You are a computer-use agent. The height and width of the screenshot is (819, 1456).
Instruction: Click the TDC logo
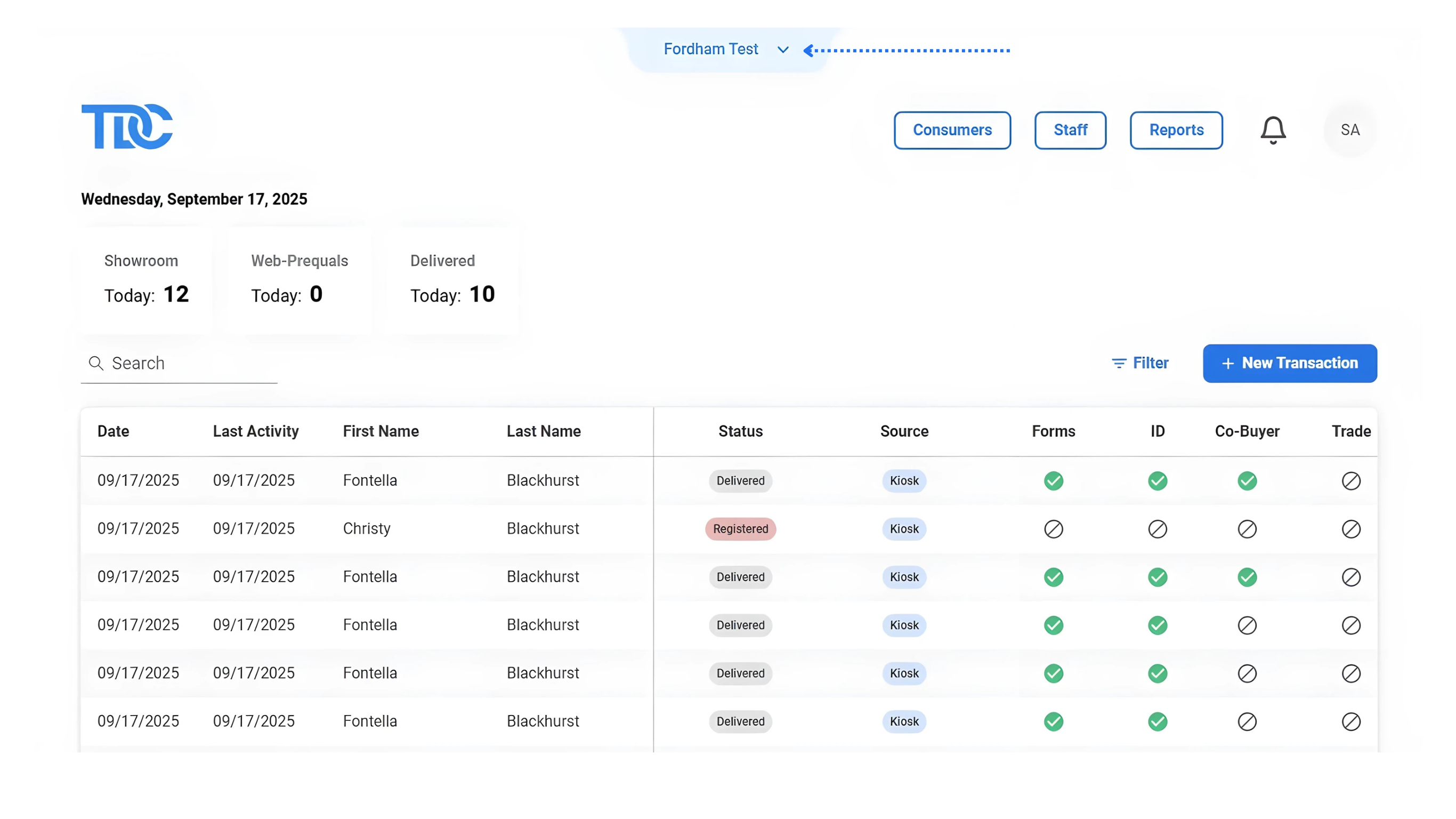(127, 127)
